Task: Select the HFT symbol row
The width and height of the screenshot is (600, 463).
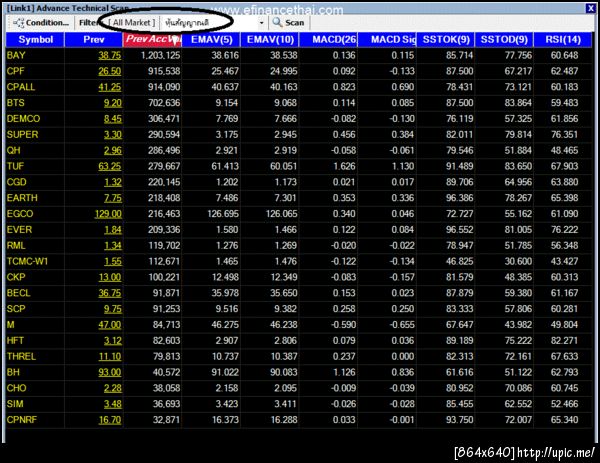Action: [x=299, y=341]
